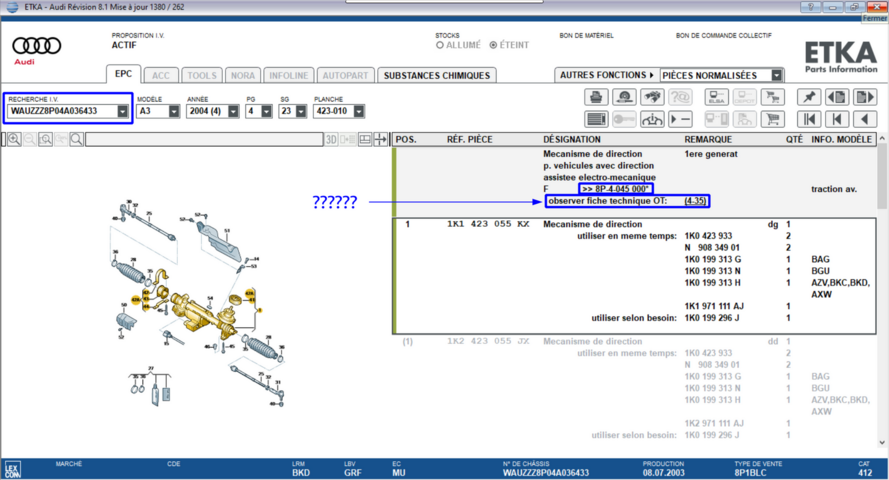Go to next illustration page icon
889x480 pixels.
tap(865, 97)
